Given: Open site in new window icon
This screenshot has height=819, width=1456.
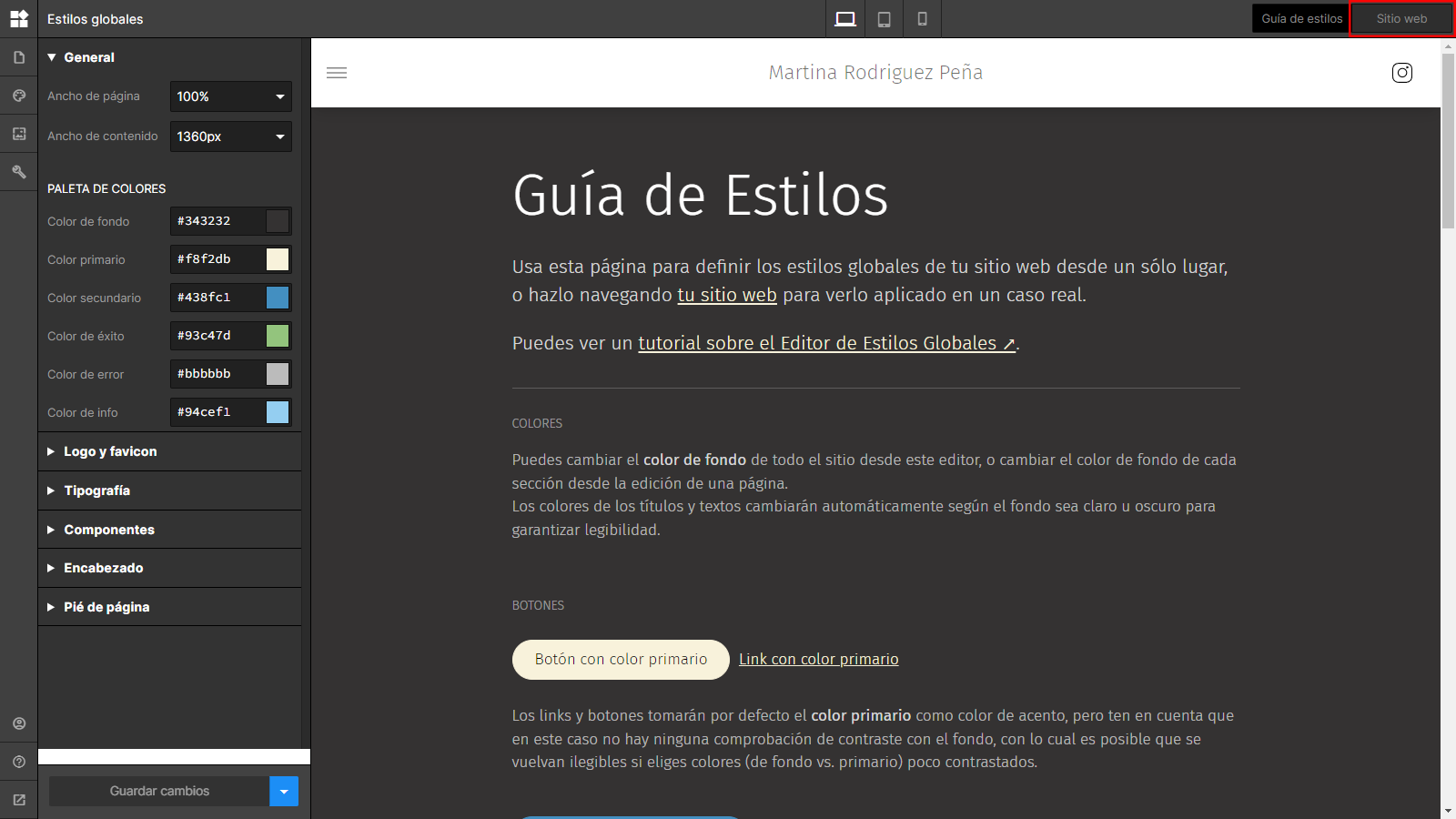Looking at the screenshot, I should click(x=18, y=800).
